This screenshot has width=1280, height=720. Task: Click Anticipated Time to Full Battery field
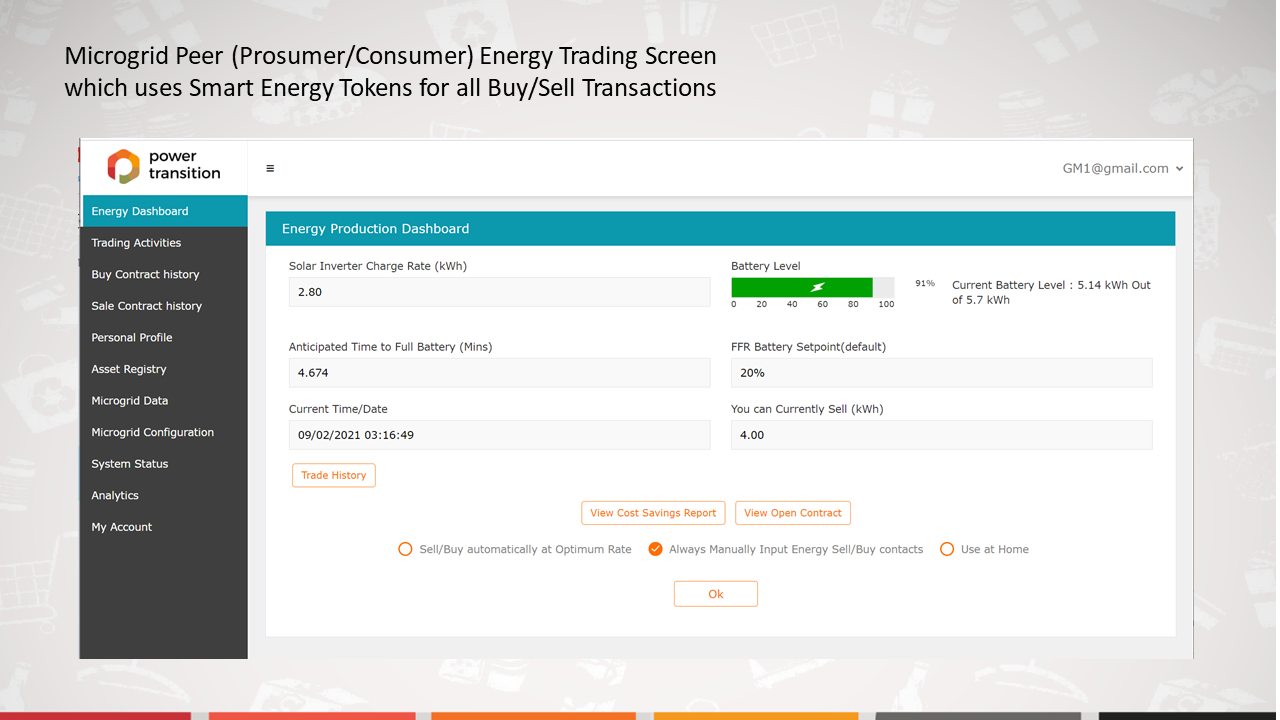[x=500, y=373]
